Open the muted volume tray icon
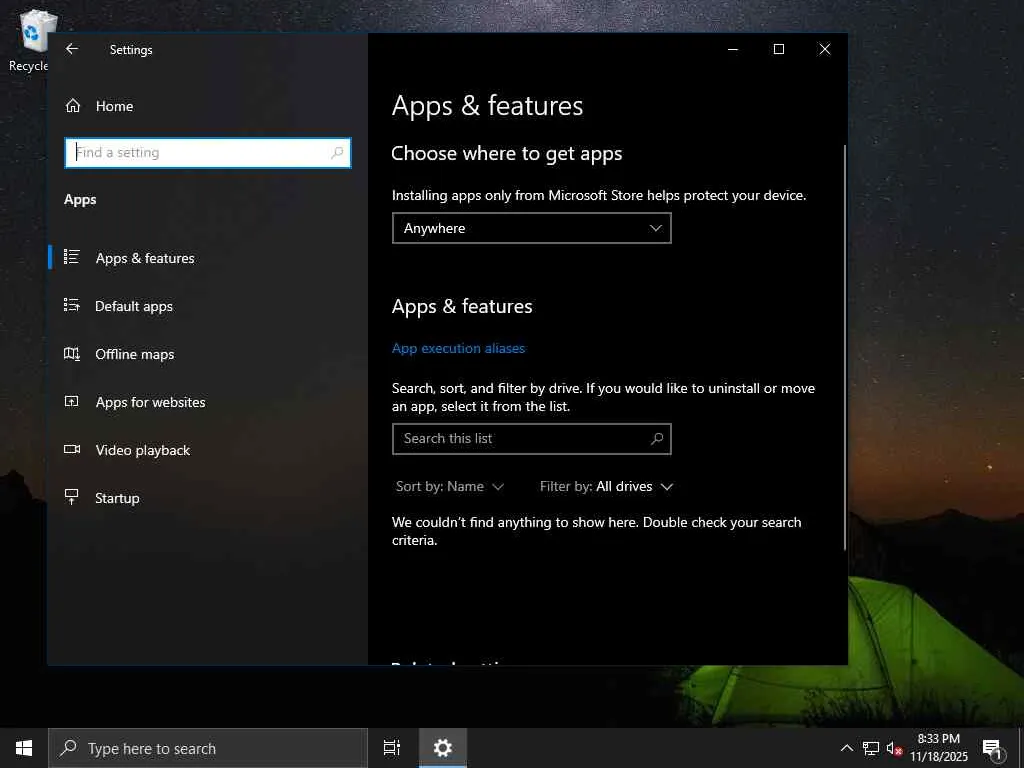This screenshot has height=768, width=1024. coord(894,748)
